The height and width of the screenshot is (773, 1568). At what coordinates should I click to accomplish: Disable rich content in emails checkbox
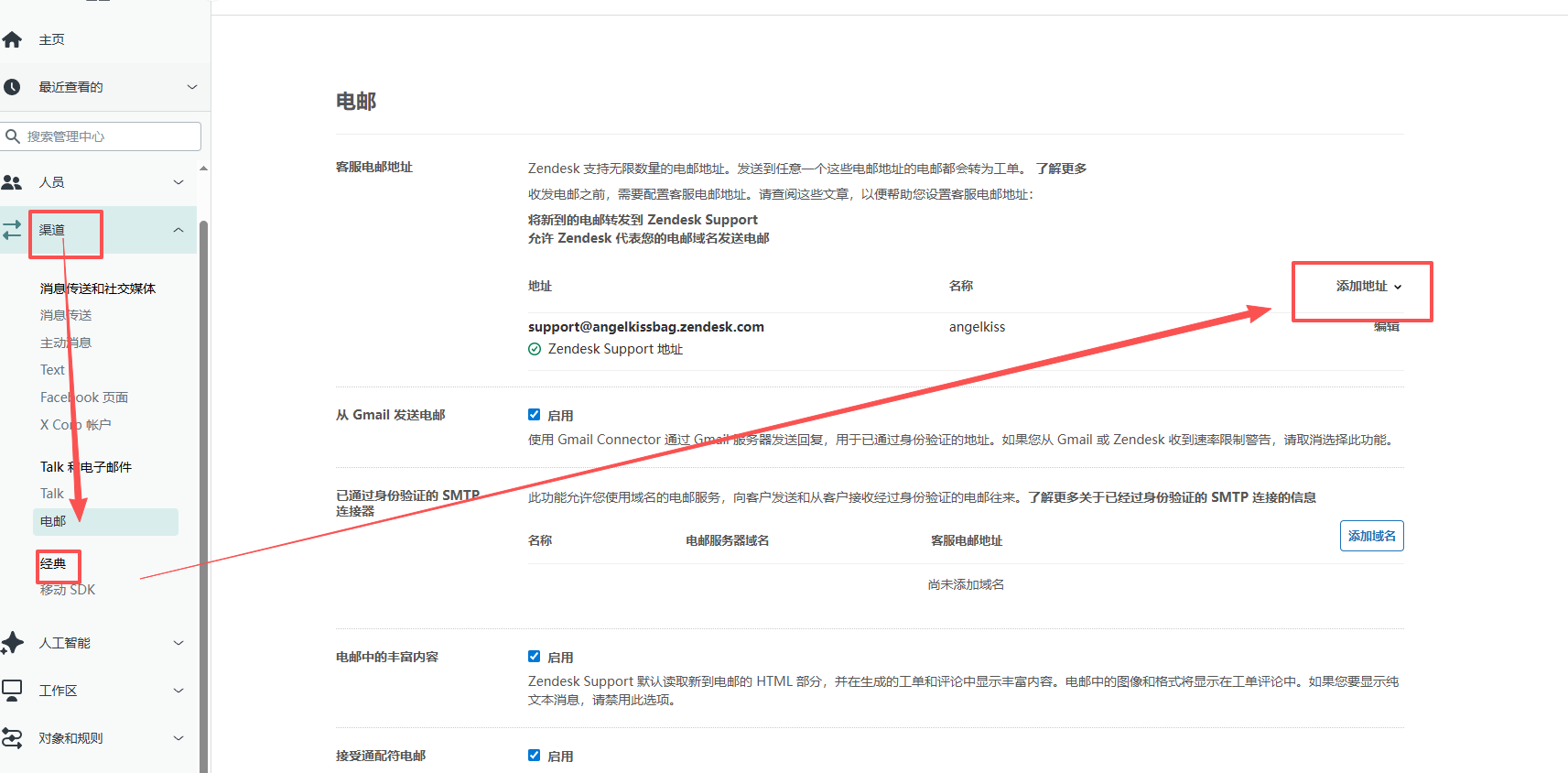(534, 657)
